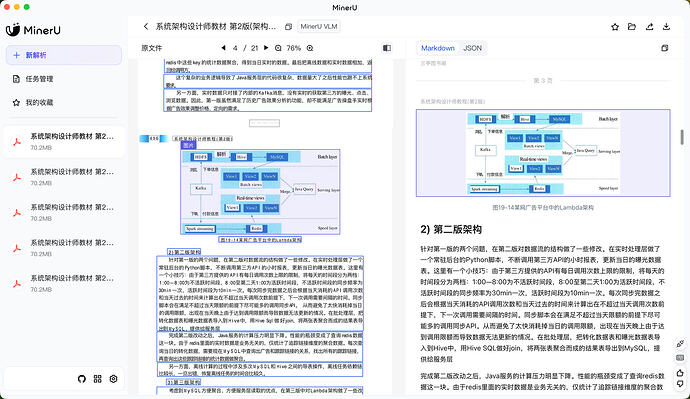Toggle the source panel layout view

[x=387, y=48]
